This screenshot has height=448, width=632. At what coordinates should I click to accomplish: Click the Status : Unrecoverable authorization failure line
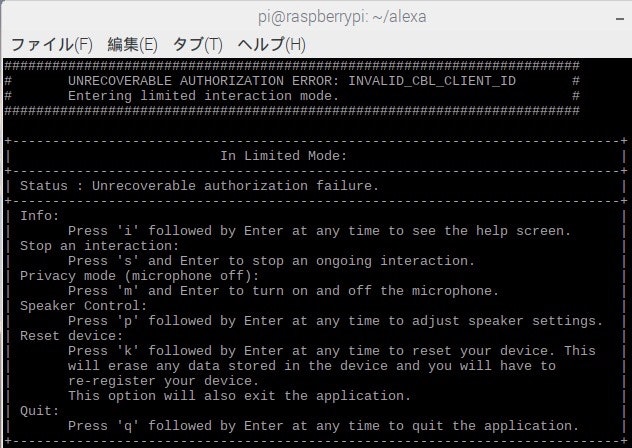tap(200, 186)
